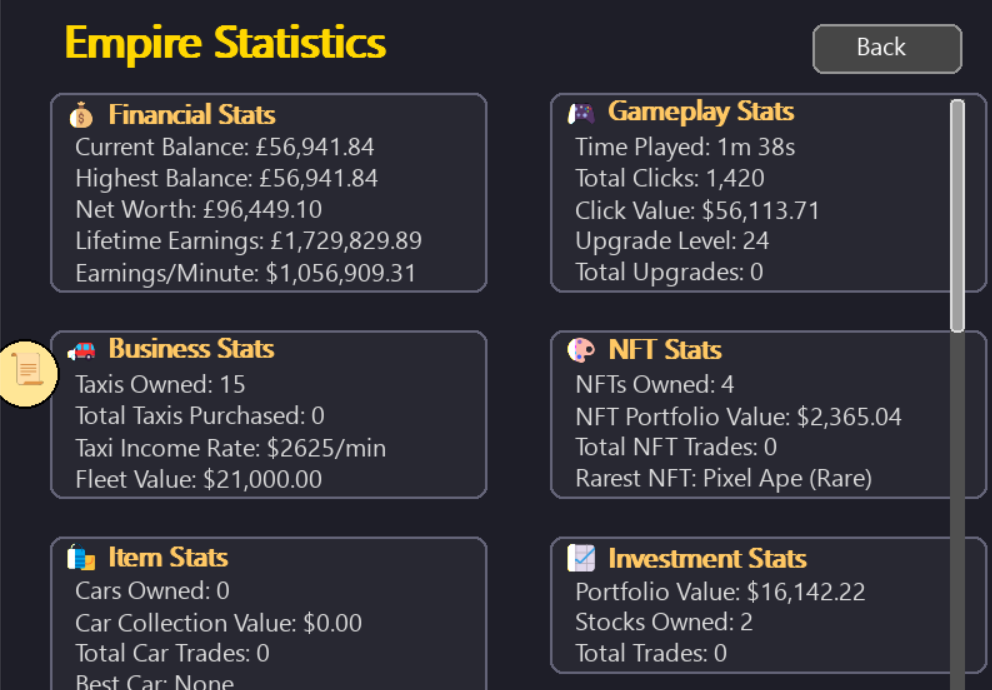Click the taxi car Business Stats icon
Screen dimensions: 992x690
[82, 350]
